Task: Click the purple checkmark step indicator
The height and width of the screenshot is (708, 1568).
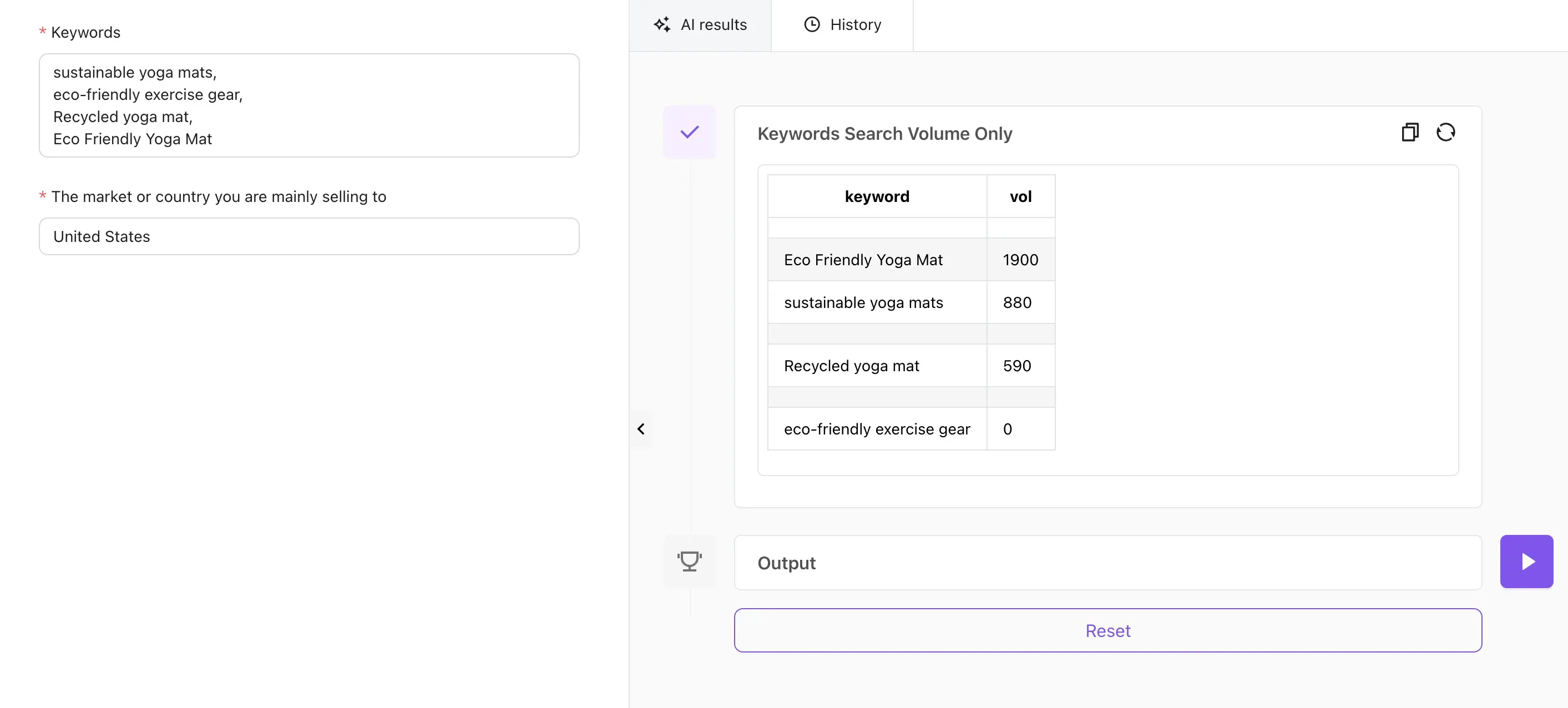Action: 690,132
